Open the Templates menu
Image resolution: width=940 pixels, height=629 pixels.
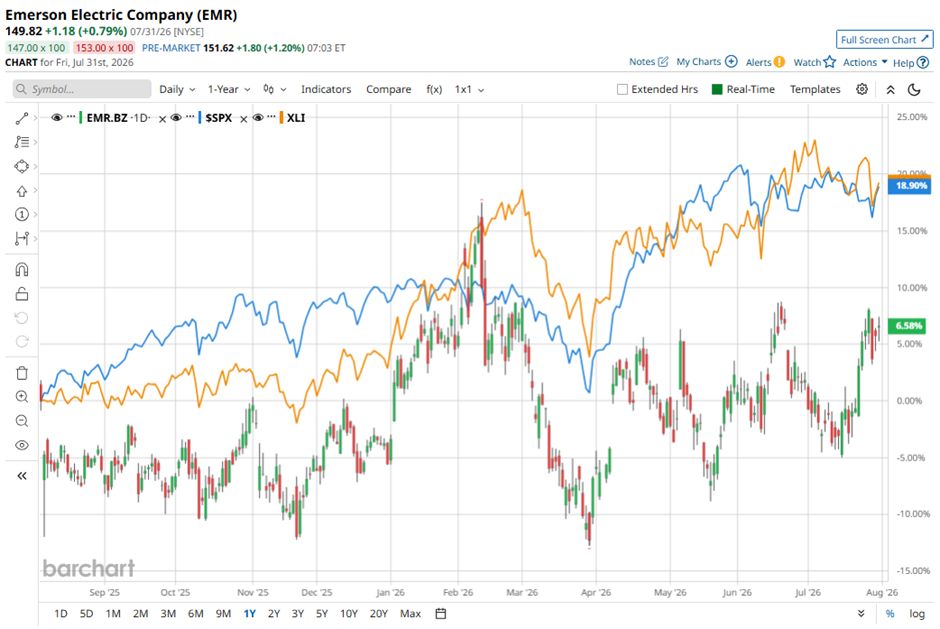815,89
